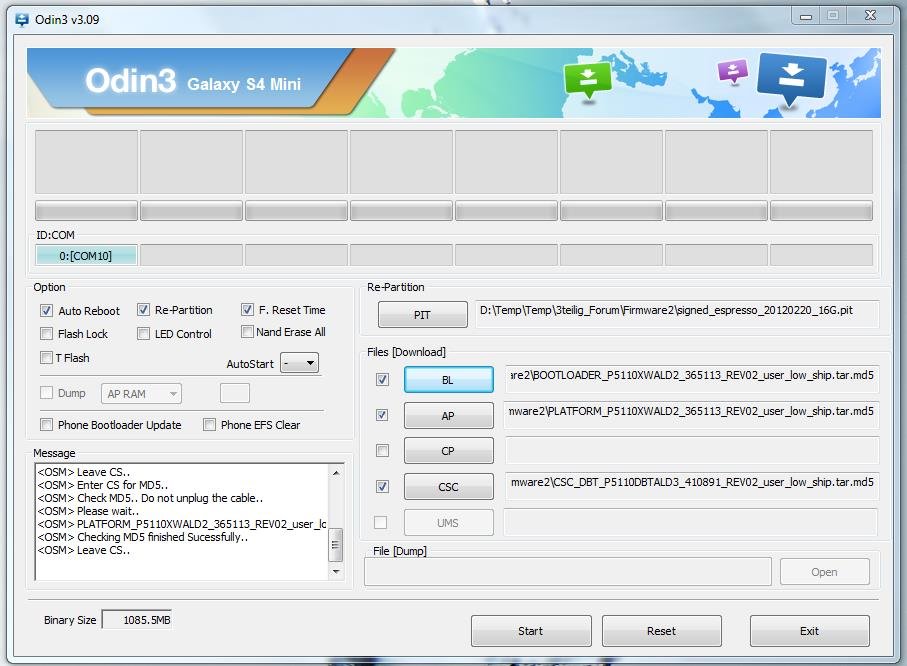
Task: Click the PIT file button
Action: 422,315
